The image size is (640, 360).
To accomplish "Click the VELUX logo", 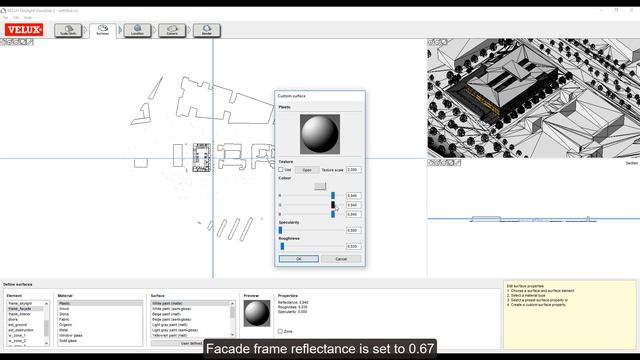I will tap(24, 30).
